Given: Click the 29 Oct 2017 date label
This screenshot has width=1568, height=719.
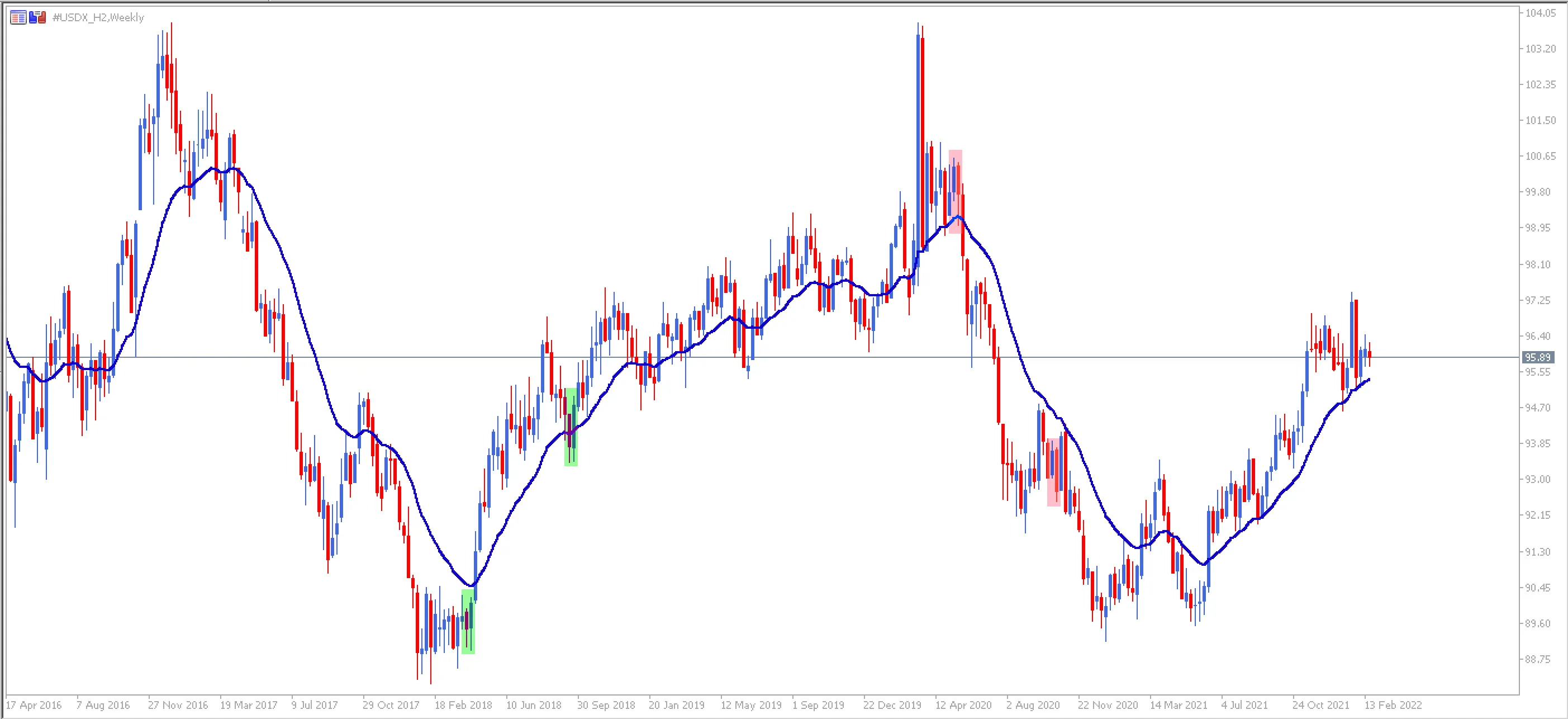Looking at the screenshot, I should [x=391, y=705].
